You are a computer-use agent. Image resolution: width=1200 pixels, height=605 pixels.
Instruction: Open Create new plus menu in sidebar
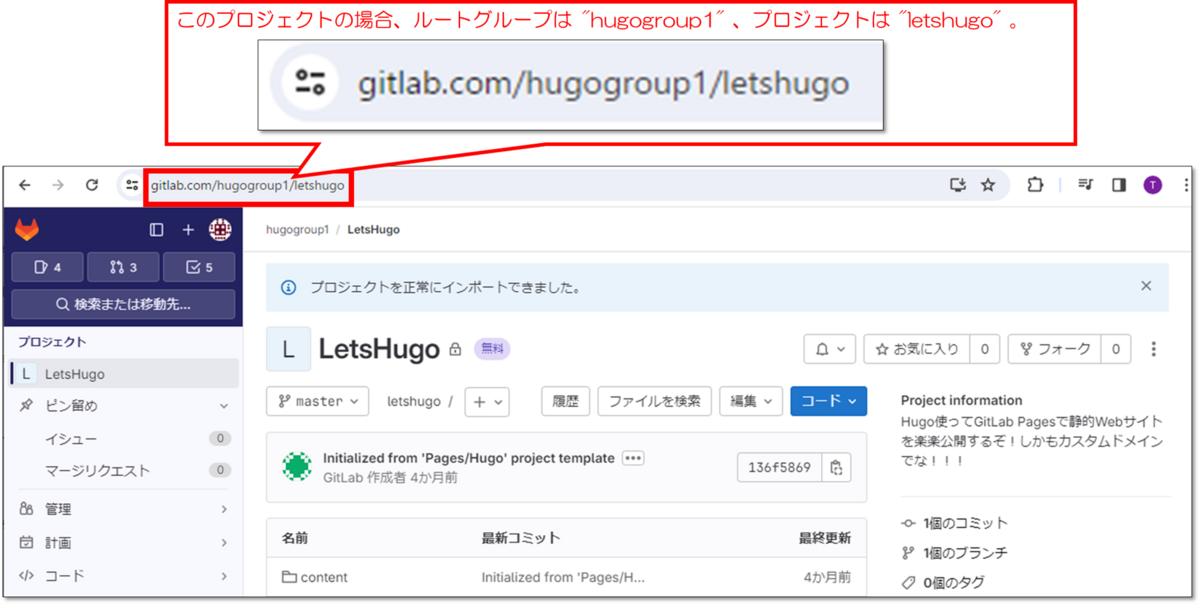pyautogui.click(x=188, y=230)
